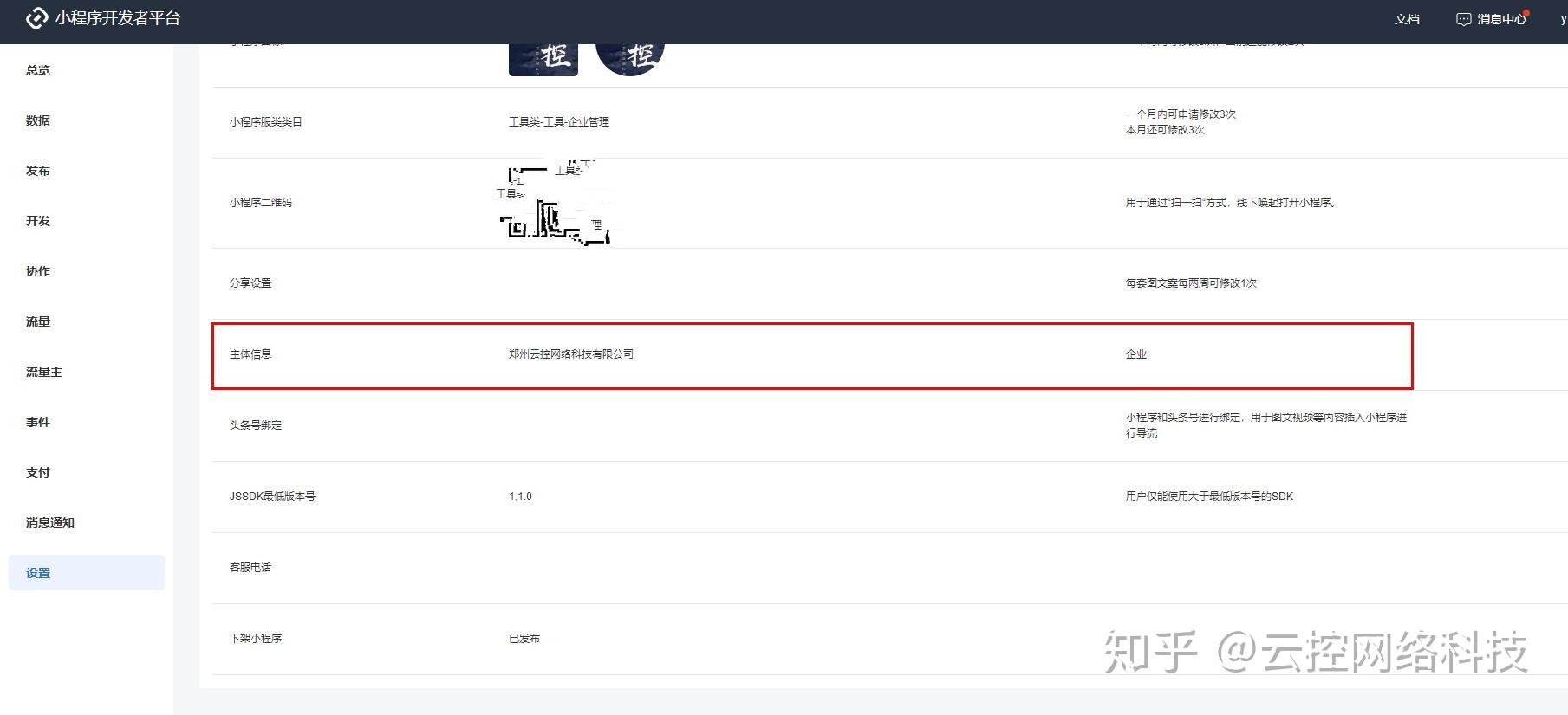This screenshot has height=715, width=1568.
Task: Select 总览 in the sidebar
Action: (x=38, y=70)
